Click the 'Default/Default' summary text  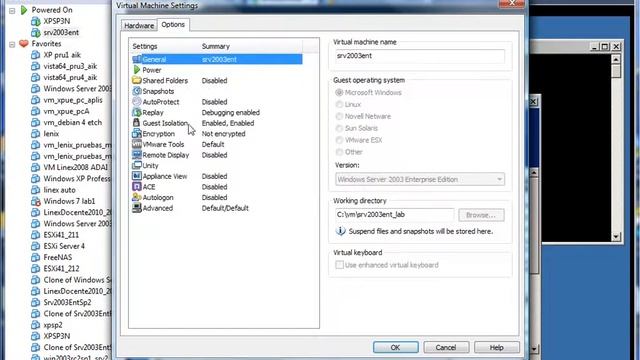click(x=225, y=208)
